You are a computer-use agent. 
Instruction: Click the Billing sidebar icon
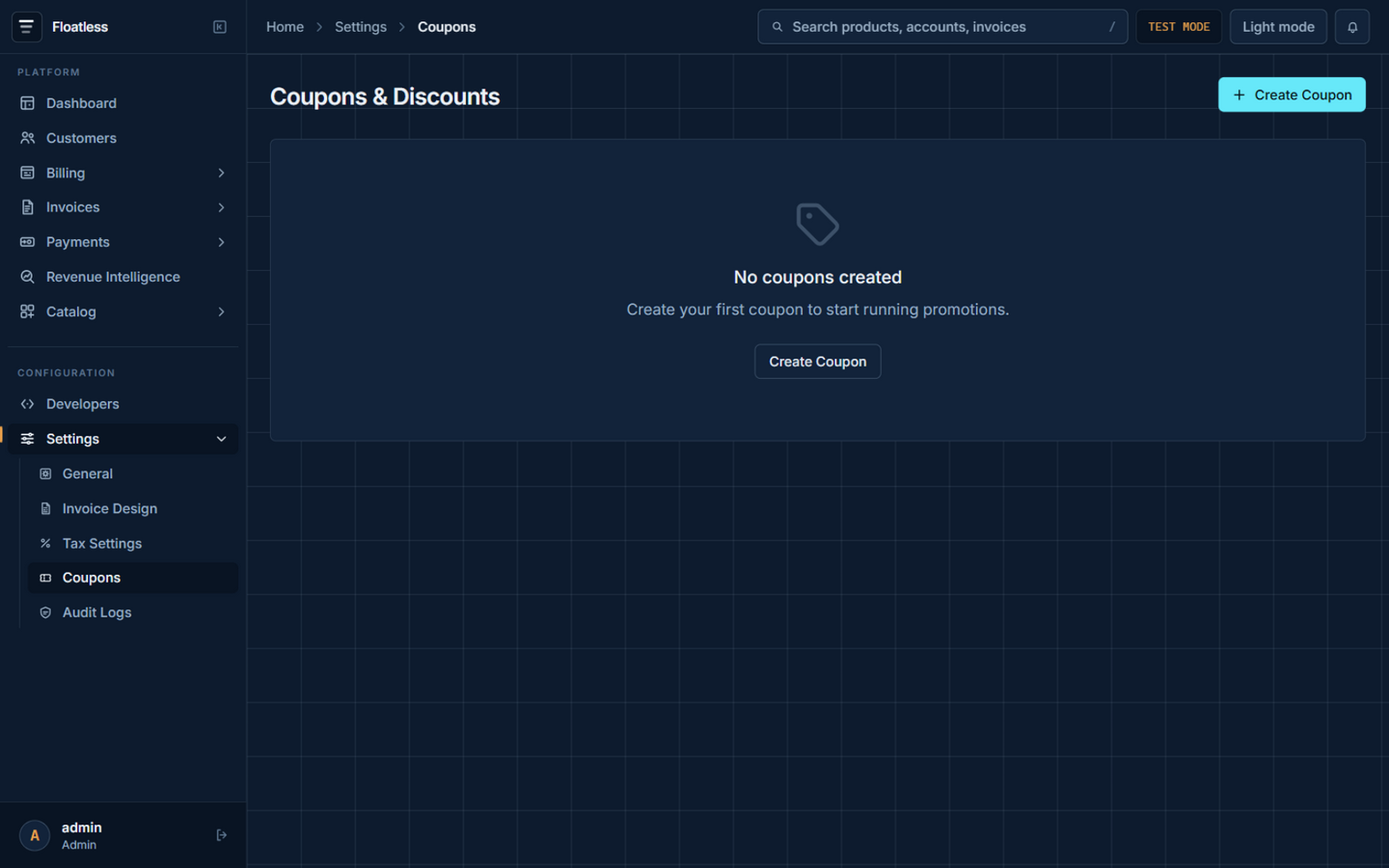pyautogui.click(x=27, y=173)
